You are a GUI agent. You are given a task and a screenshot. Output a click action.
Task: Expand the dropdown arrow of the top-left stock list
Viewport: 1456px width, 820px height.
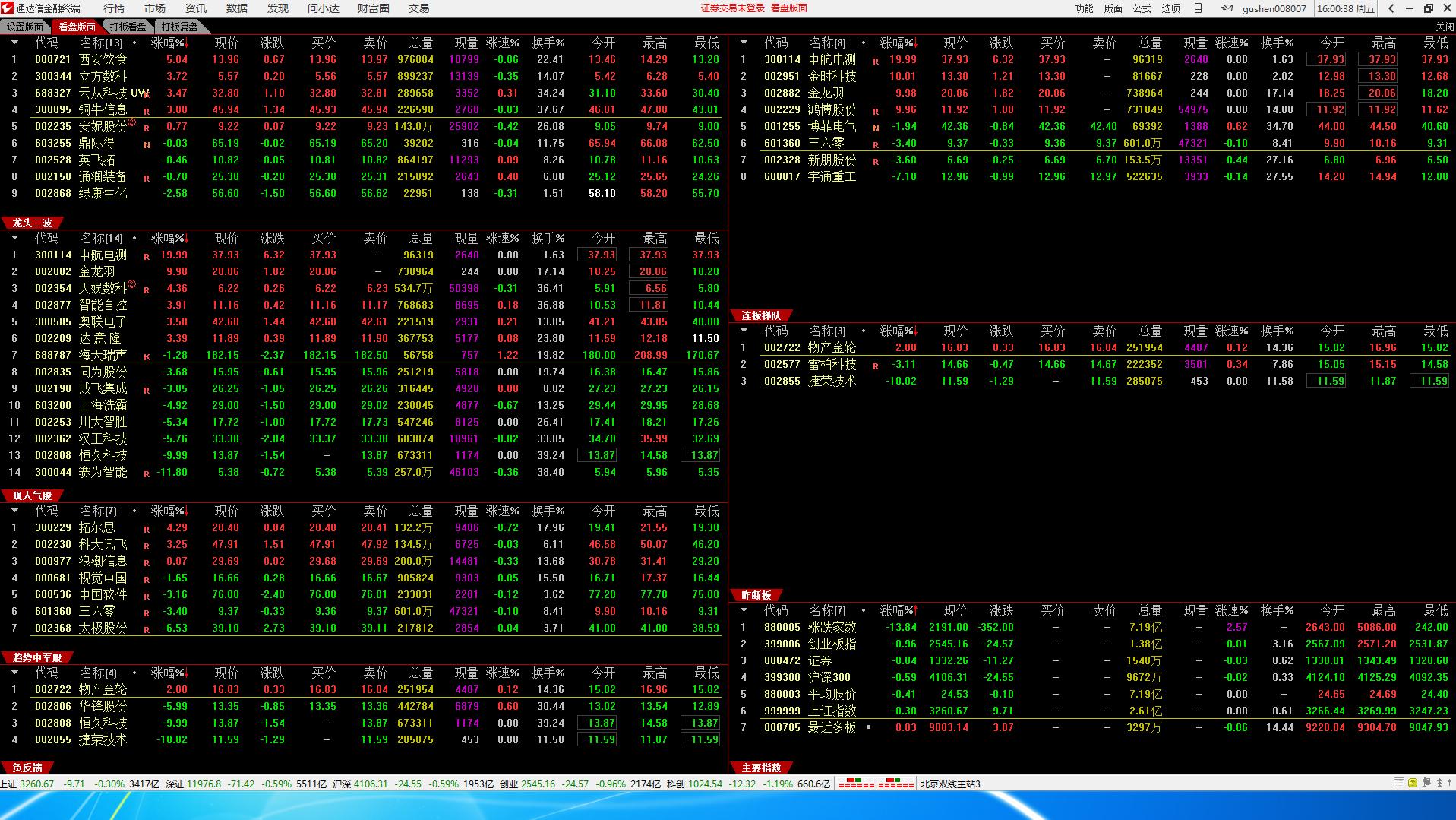(14, 43)
